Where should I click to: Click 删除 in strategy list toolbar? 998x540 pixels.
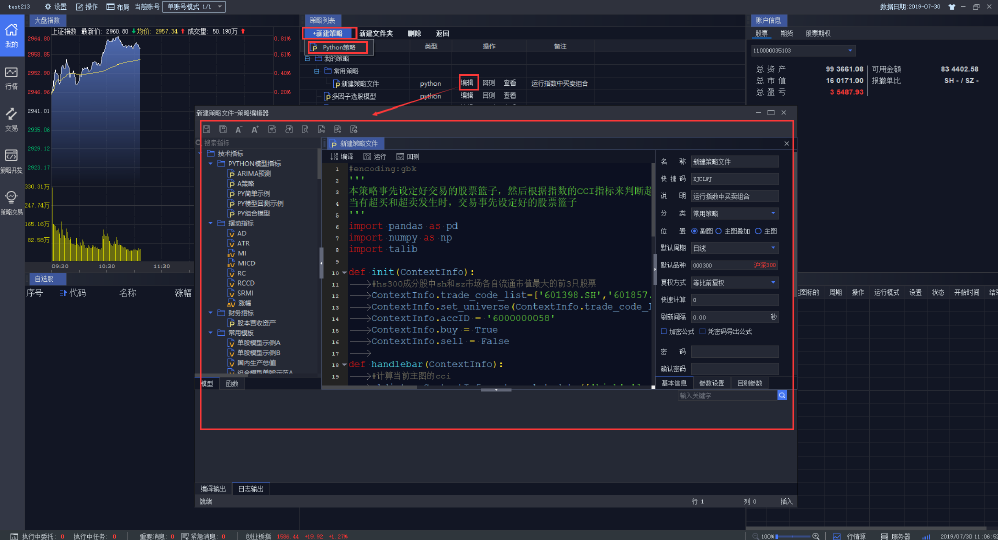point(414,34)
